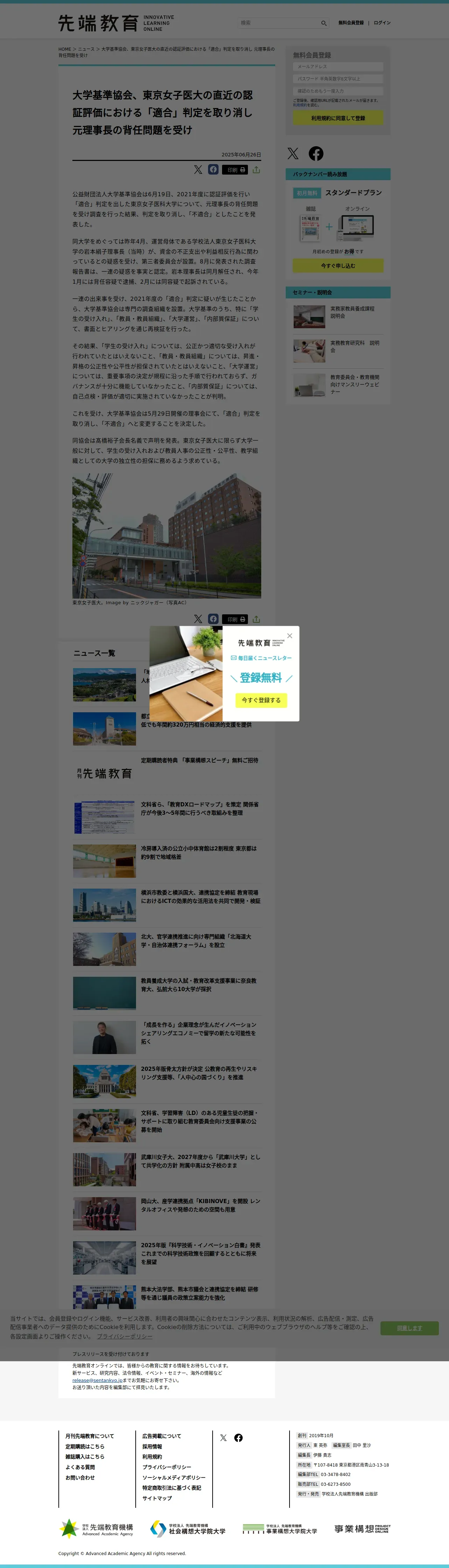Screen dimensions: 449x1568
Task: Accept cookies with 同意します button
Action: click(x=409, y=1328)
